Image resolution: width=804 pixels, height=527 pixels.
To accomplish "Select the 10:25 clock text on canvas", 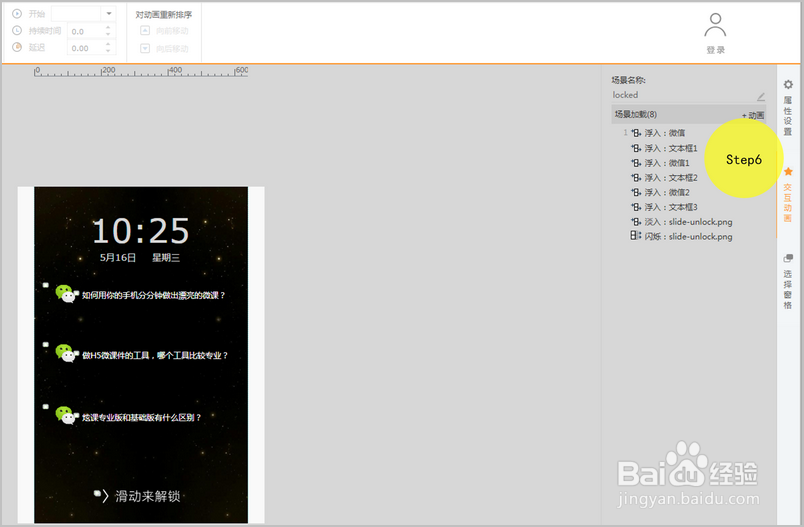I will coord(141,231).
